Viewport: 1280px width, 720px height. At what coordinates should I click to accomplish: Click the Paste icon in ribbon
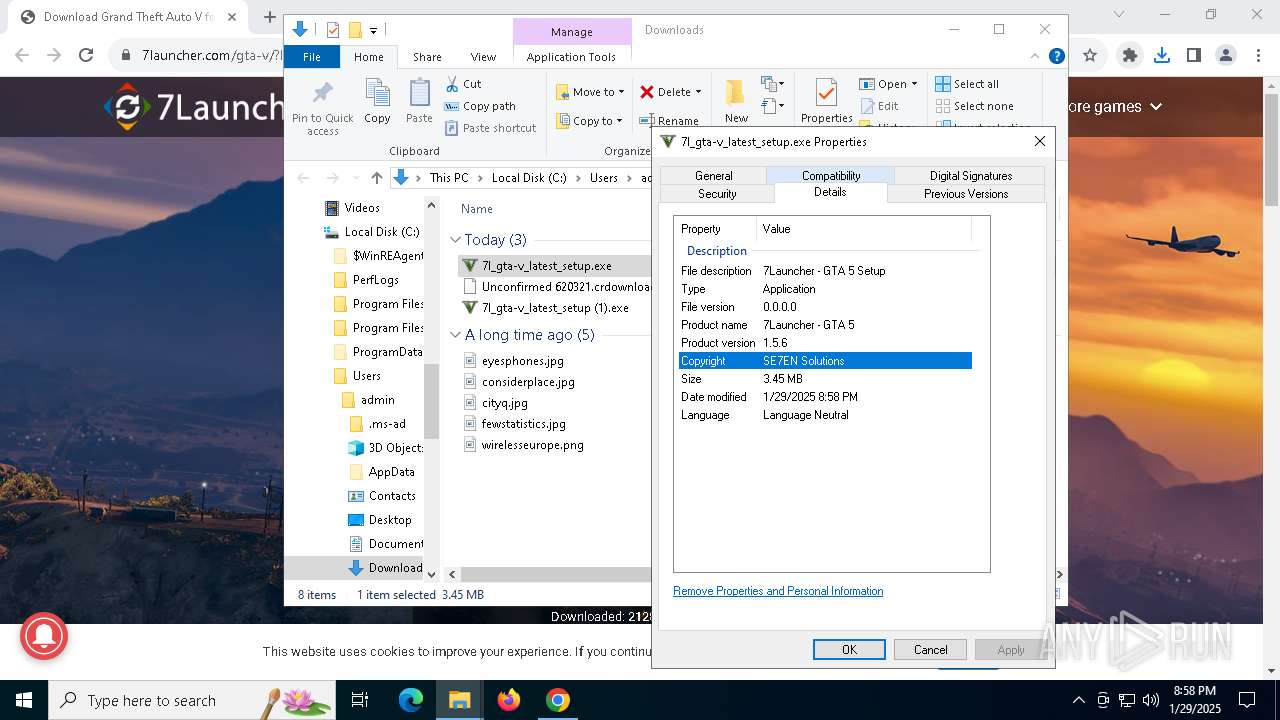[419, 94]
